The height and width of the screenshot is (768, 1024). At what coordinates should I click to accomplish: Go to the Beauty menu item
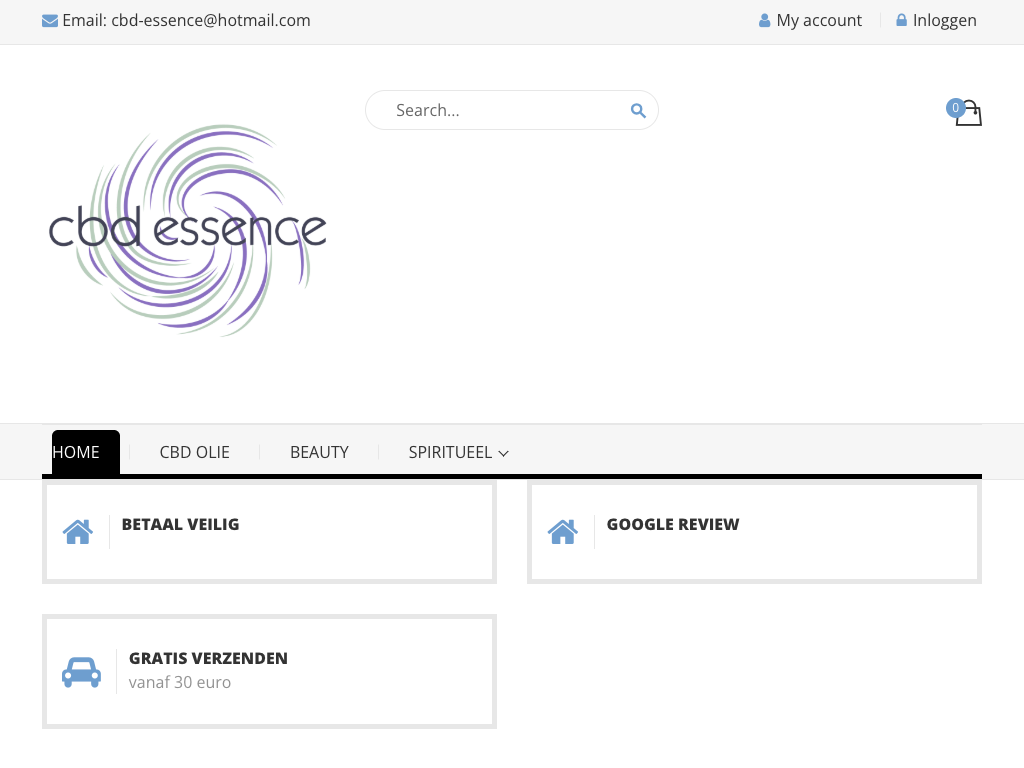(x=319, y=452)
